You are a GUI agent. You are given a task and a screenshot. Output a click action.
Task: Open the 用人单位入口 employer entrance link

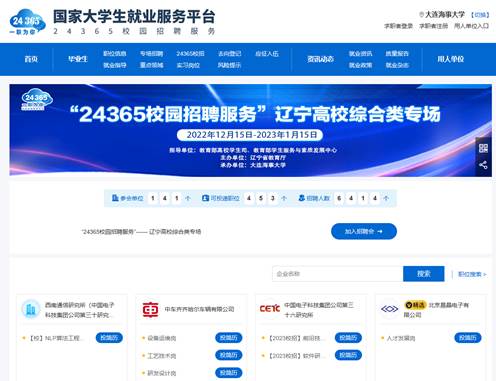click(x=471, y=26)
